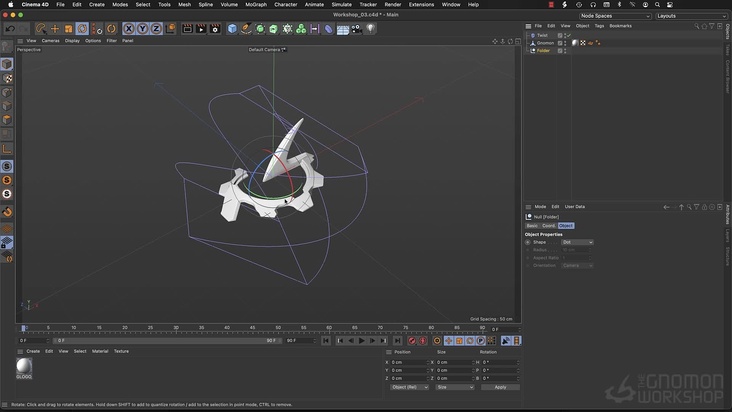Open the Shape dropdown set to Dot
Viewport: 732px width, 412px height.
[x=577, y=242]
